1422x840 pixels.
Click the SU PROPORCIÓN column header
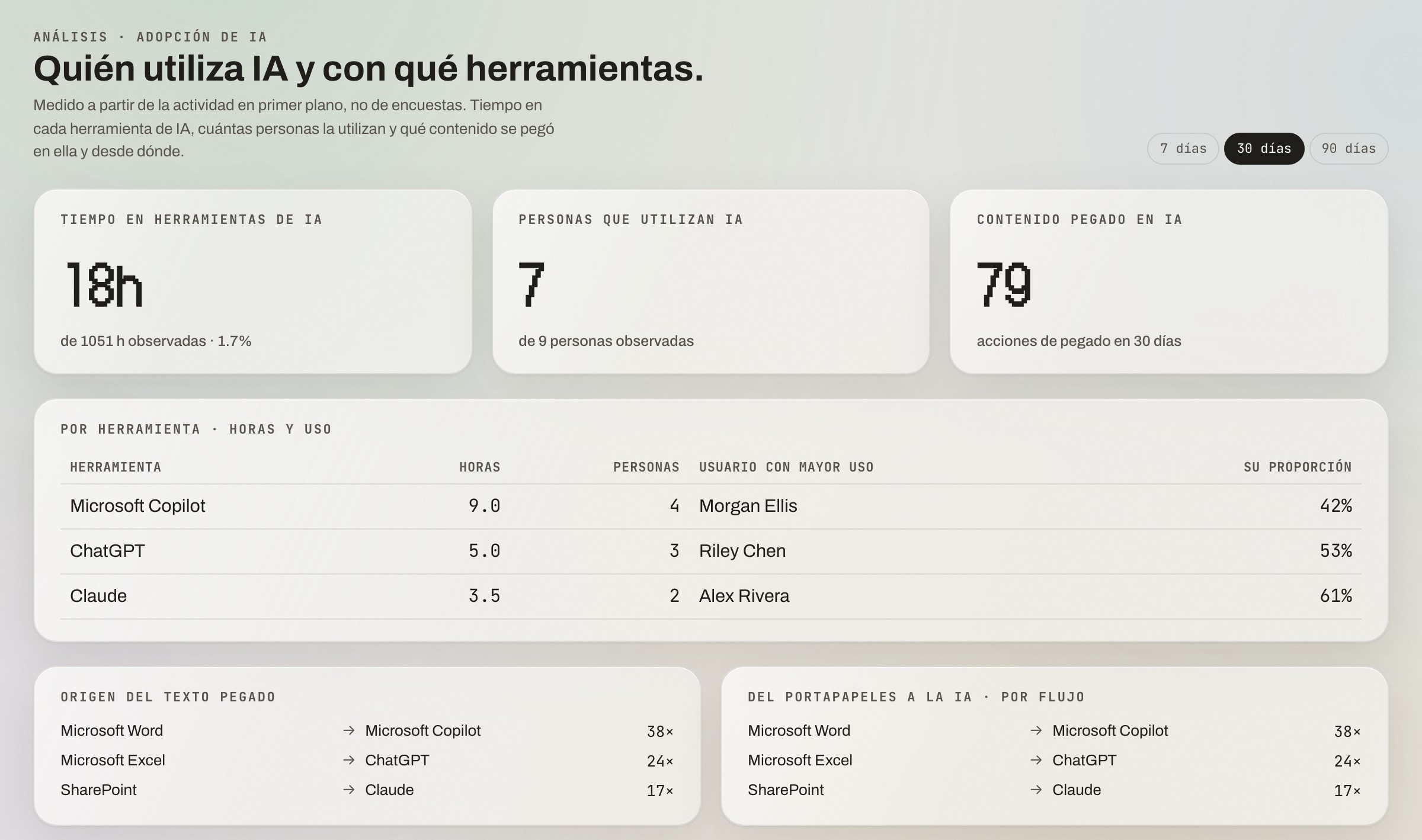point(1298,467)
